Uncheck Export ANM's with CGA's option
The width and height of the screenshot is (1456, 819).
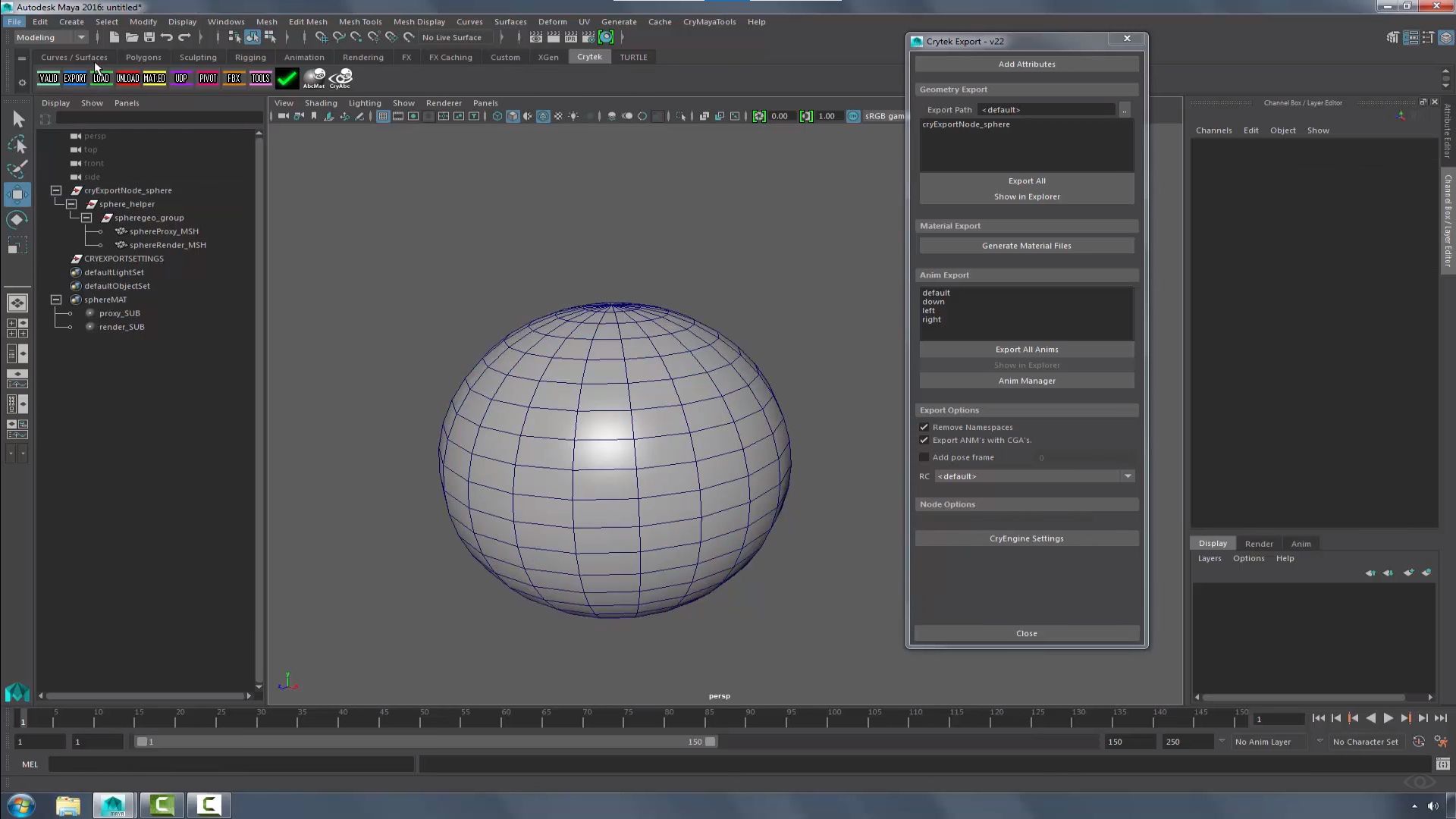coord(924,440)
